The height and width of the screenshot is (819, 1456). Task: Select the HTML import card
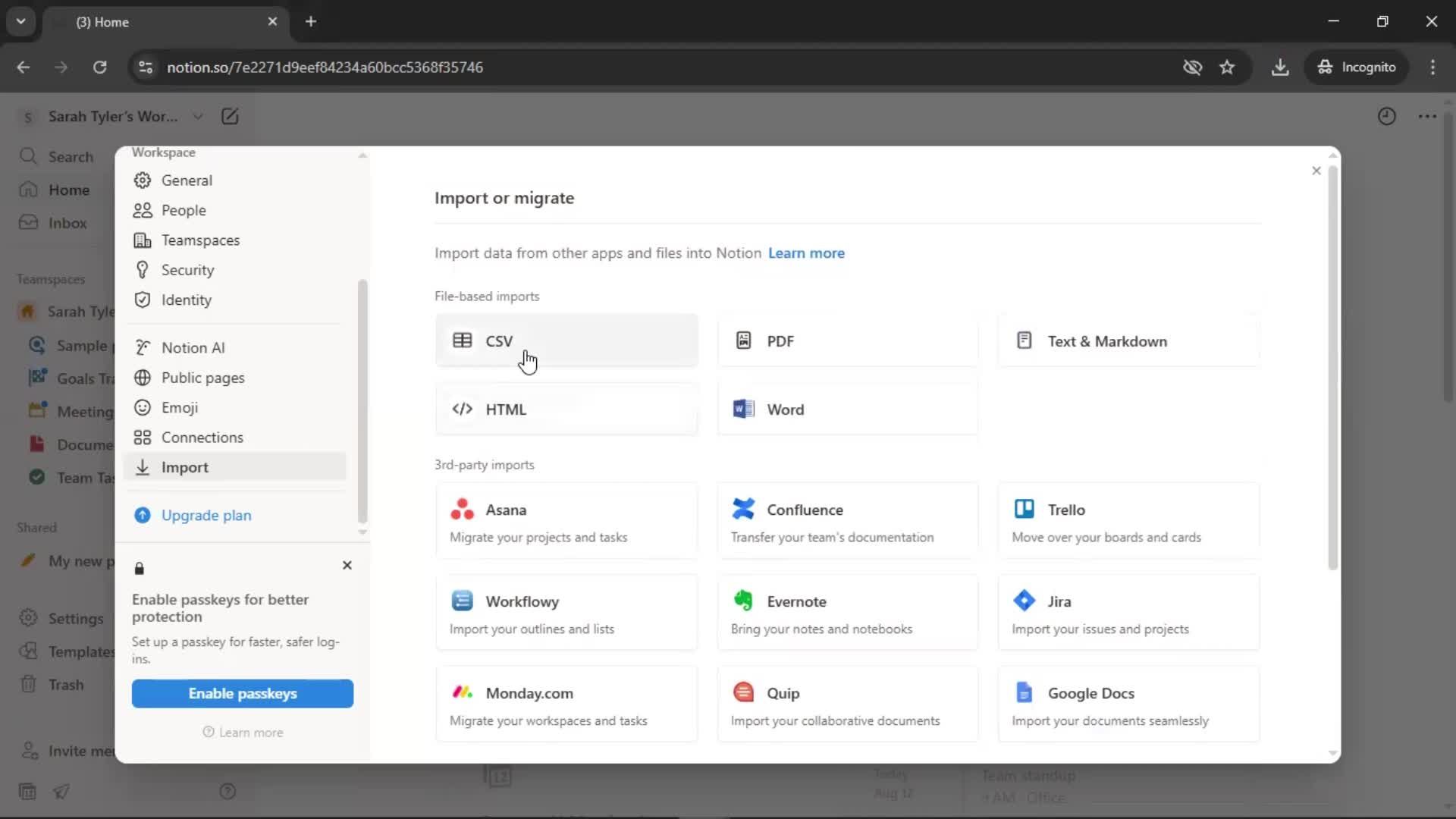[x=566, y=409]
